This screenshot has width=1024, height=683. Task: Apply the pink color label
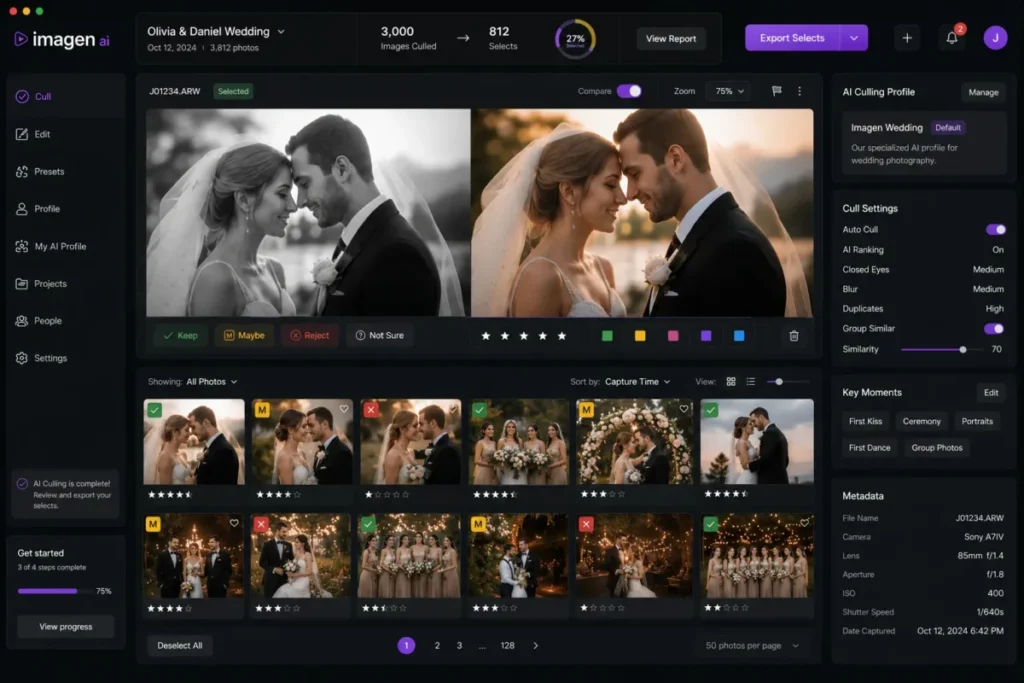tap(673, 336)
